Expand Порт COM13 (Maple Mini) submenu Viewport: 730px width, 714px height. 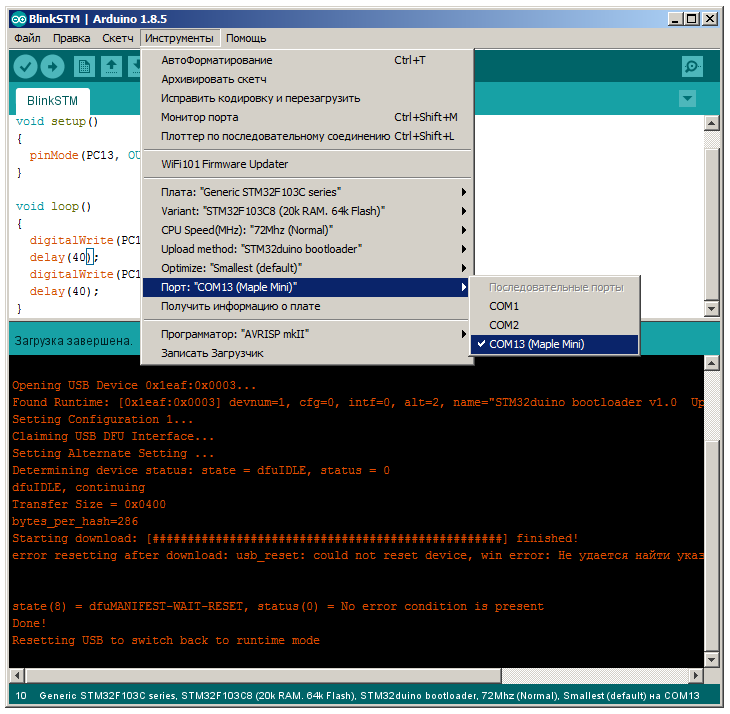[x=306, y=288]
